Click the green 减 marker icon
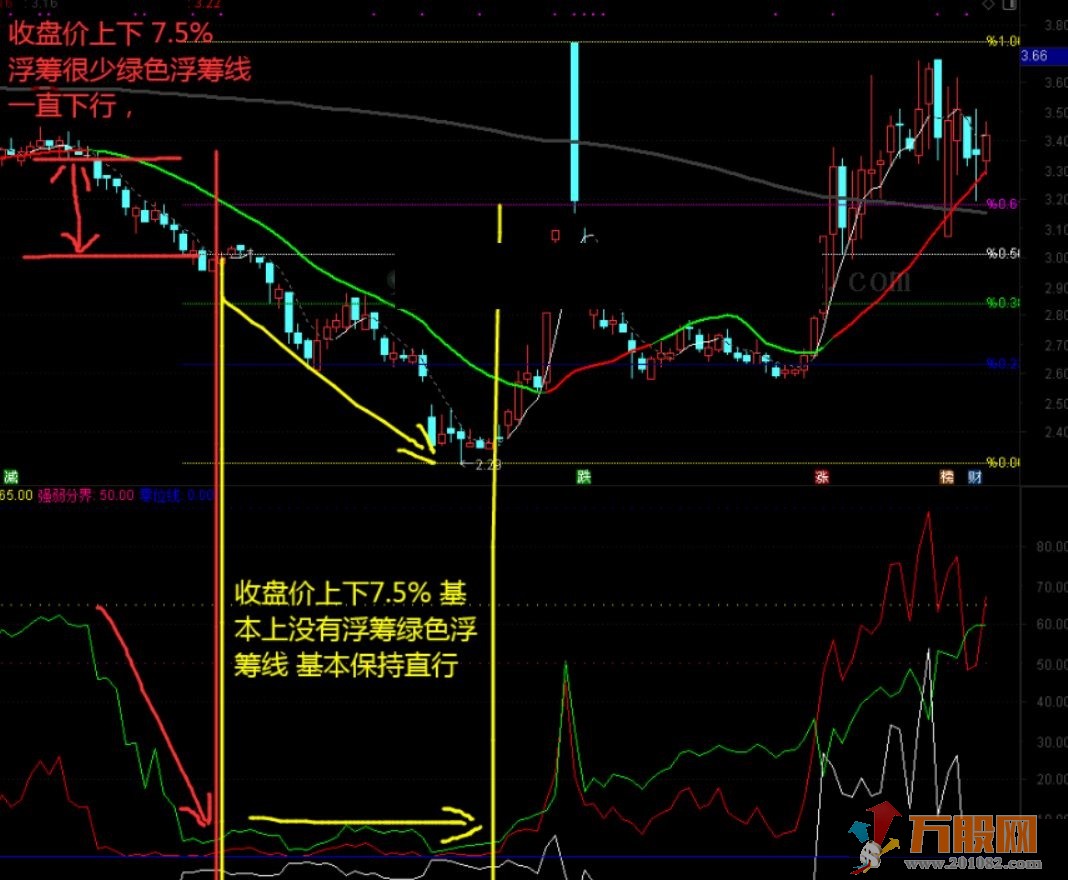The width and height of the screenshot is (1068, 880). point(10,477)
